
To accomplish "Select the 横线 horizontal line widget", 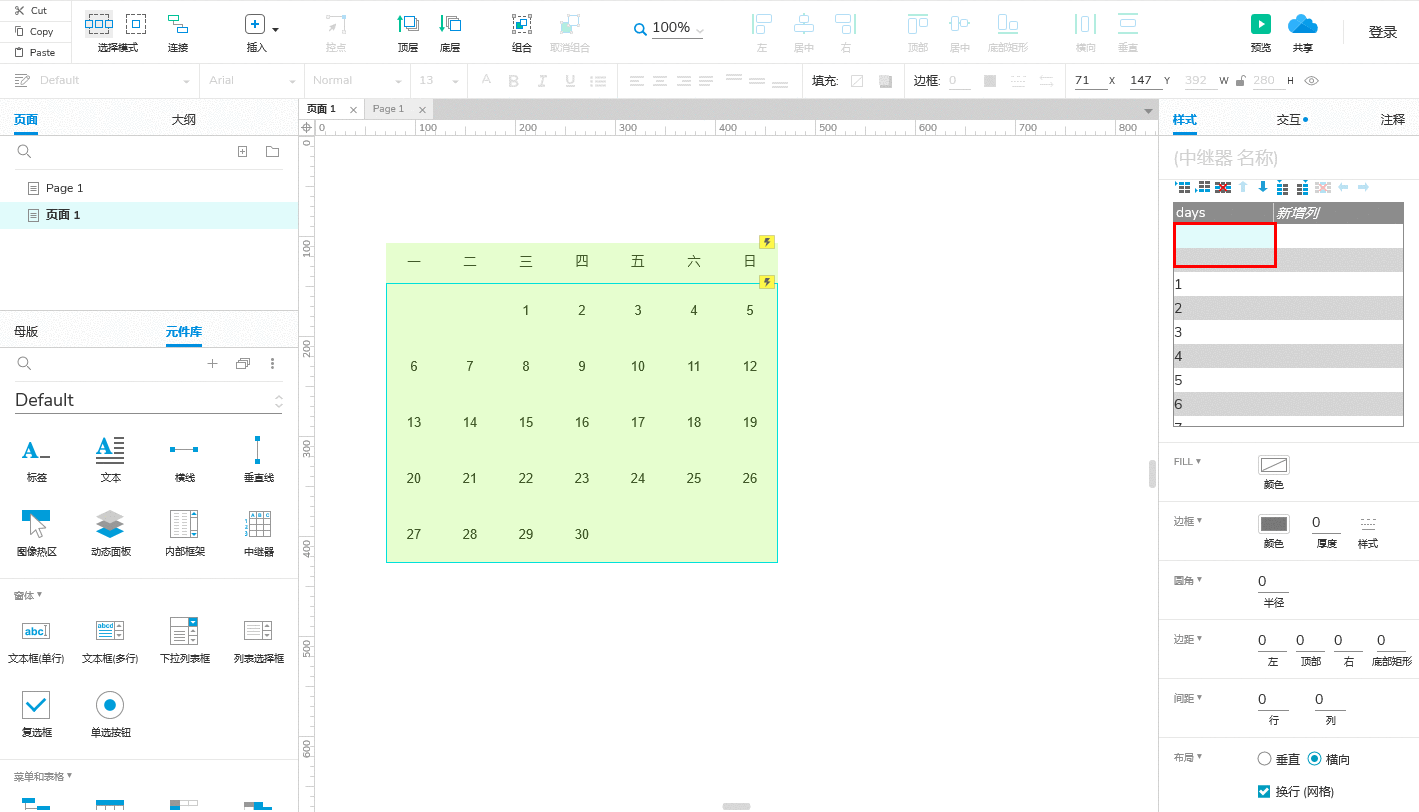I will point(184,459).
